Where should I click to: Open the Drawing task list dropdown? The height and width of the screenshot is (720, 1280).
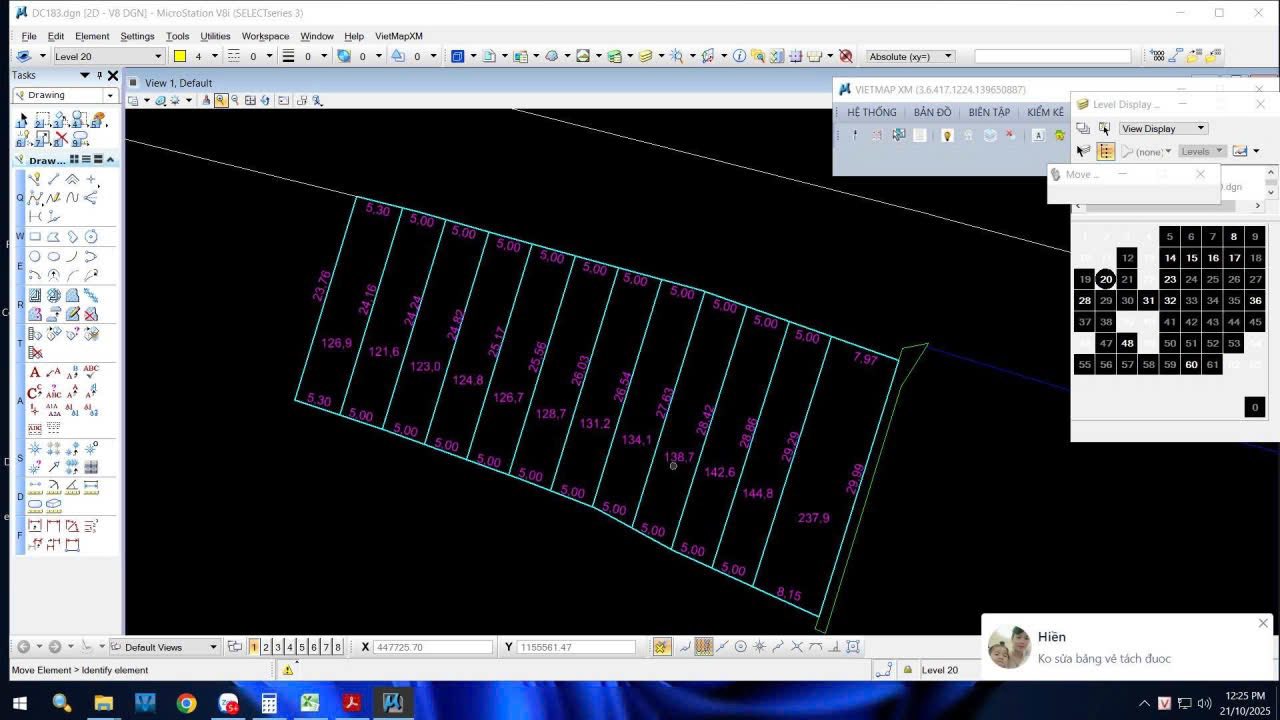click(x=110, y=95)
